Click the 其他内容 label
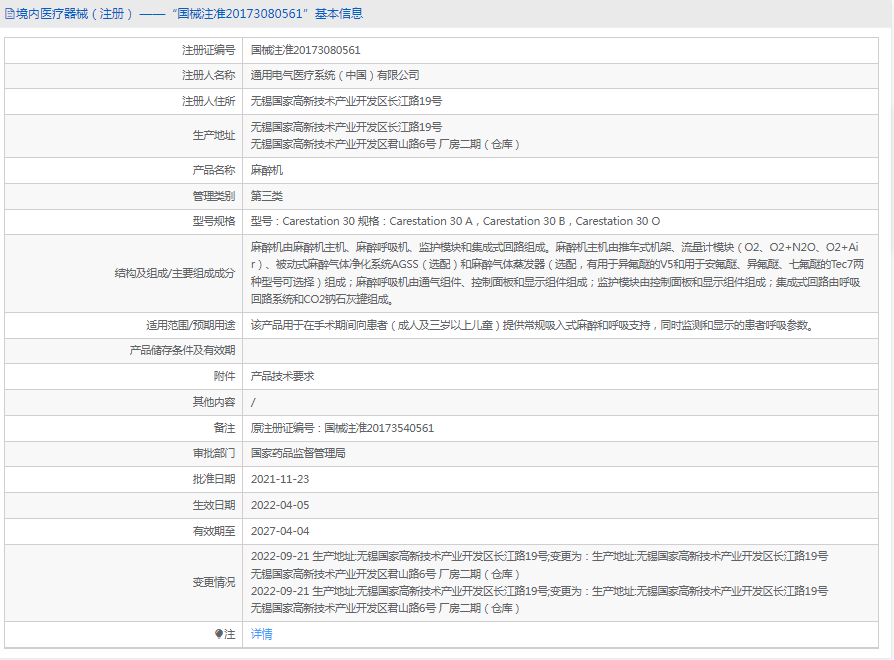 pos(214,402)
